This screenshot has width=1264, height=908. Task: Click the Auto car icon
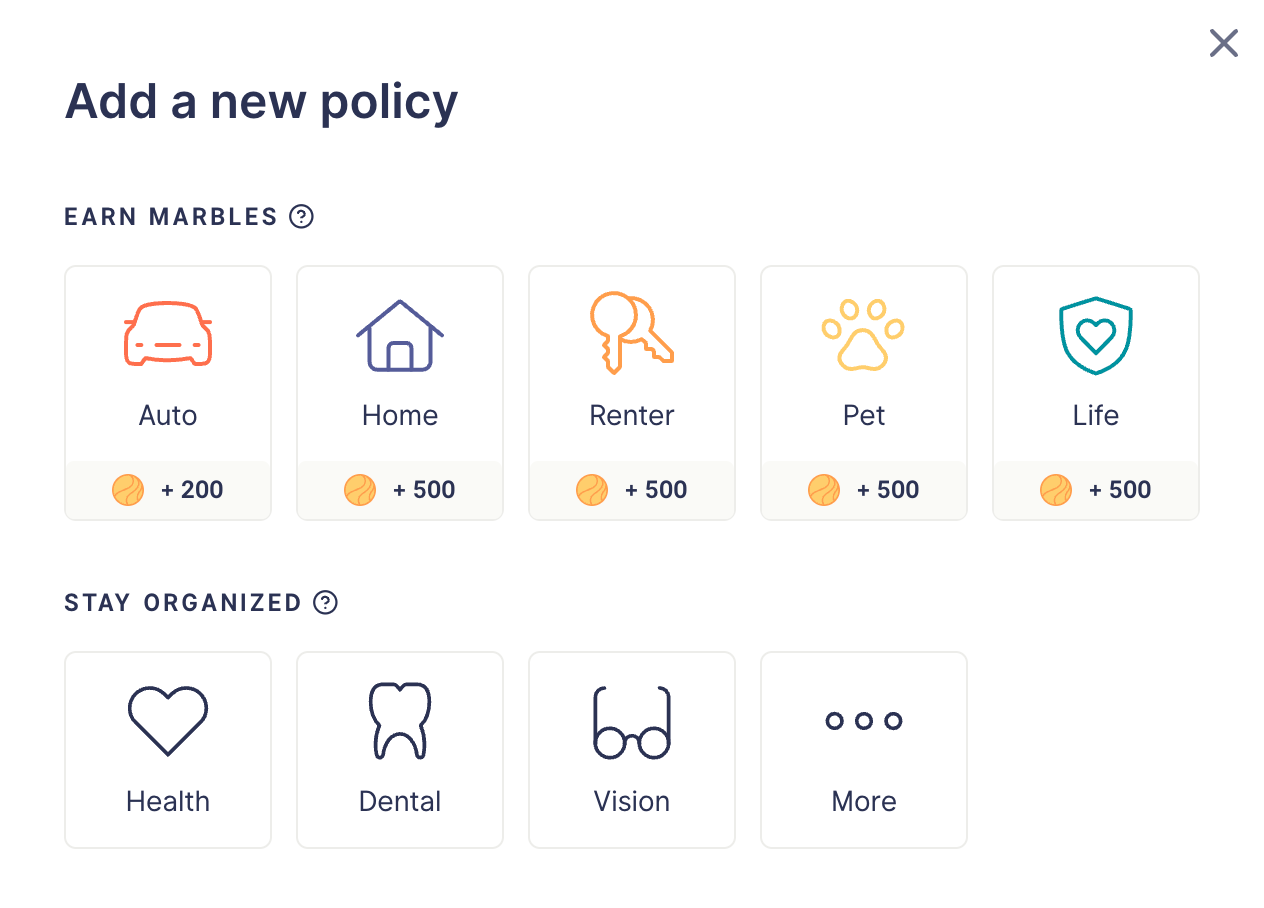[x=168, y=334]
